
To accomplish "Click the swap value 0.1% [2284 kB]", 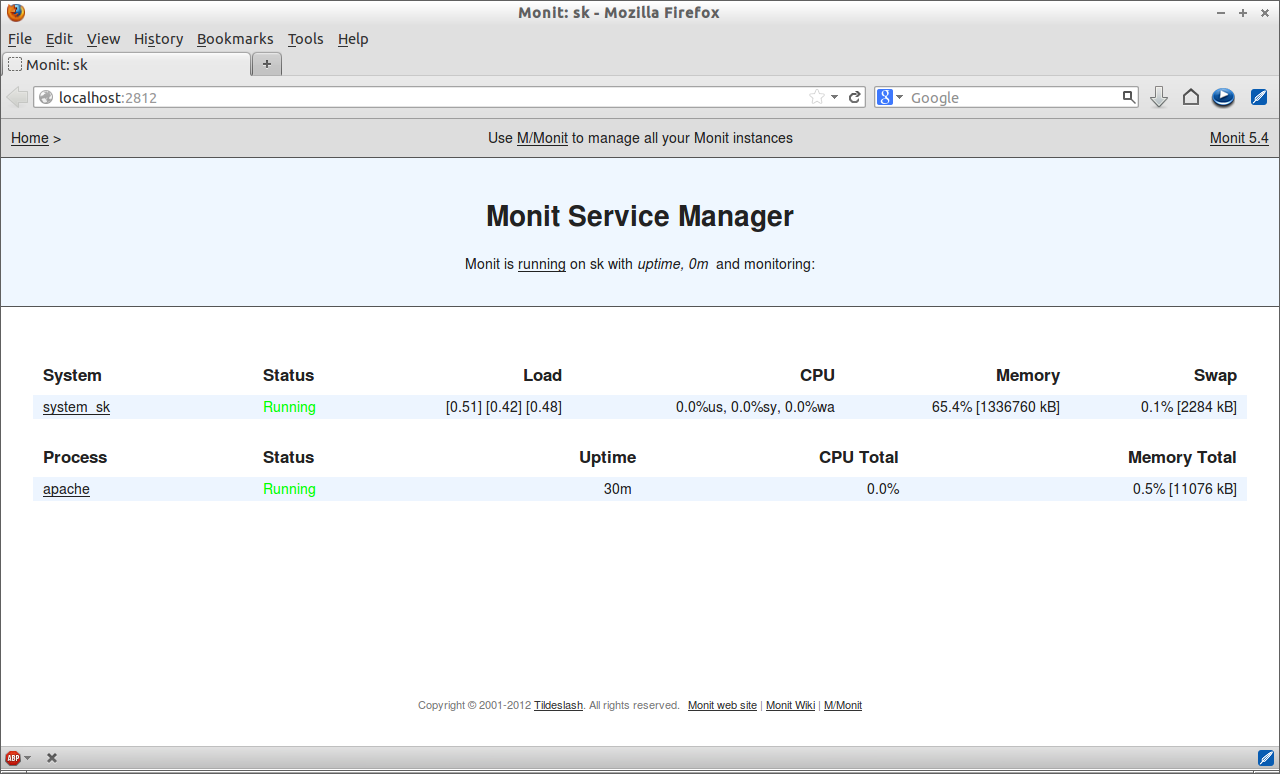I will (x=1189, y=407).
